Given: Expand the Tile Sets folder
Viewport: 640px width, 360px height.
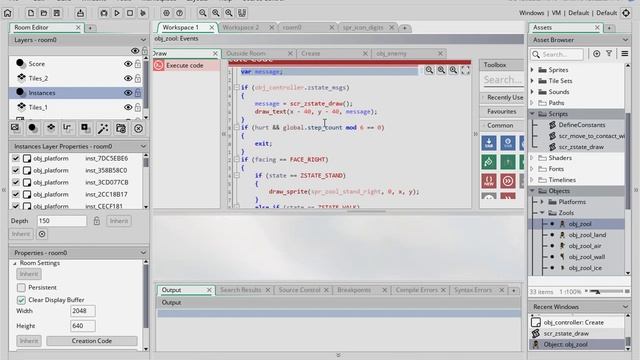Looking at the screenshot, I should point(532,81).
